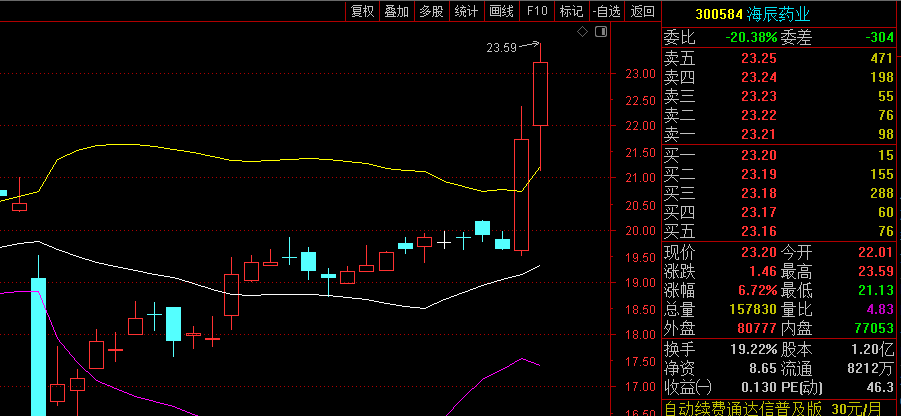This screenshot has height=416, width=901.
Task: Select the 买三 volume 288
Action: pos(882,193)
